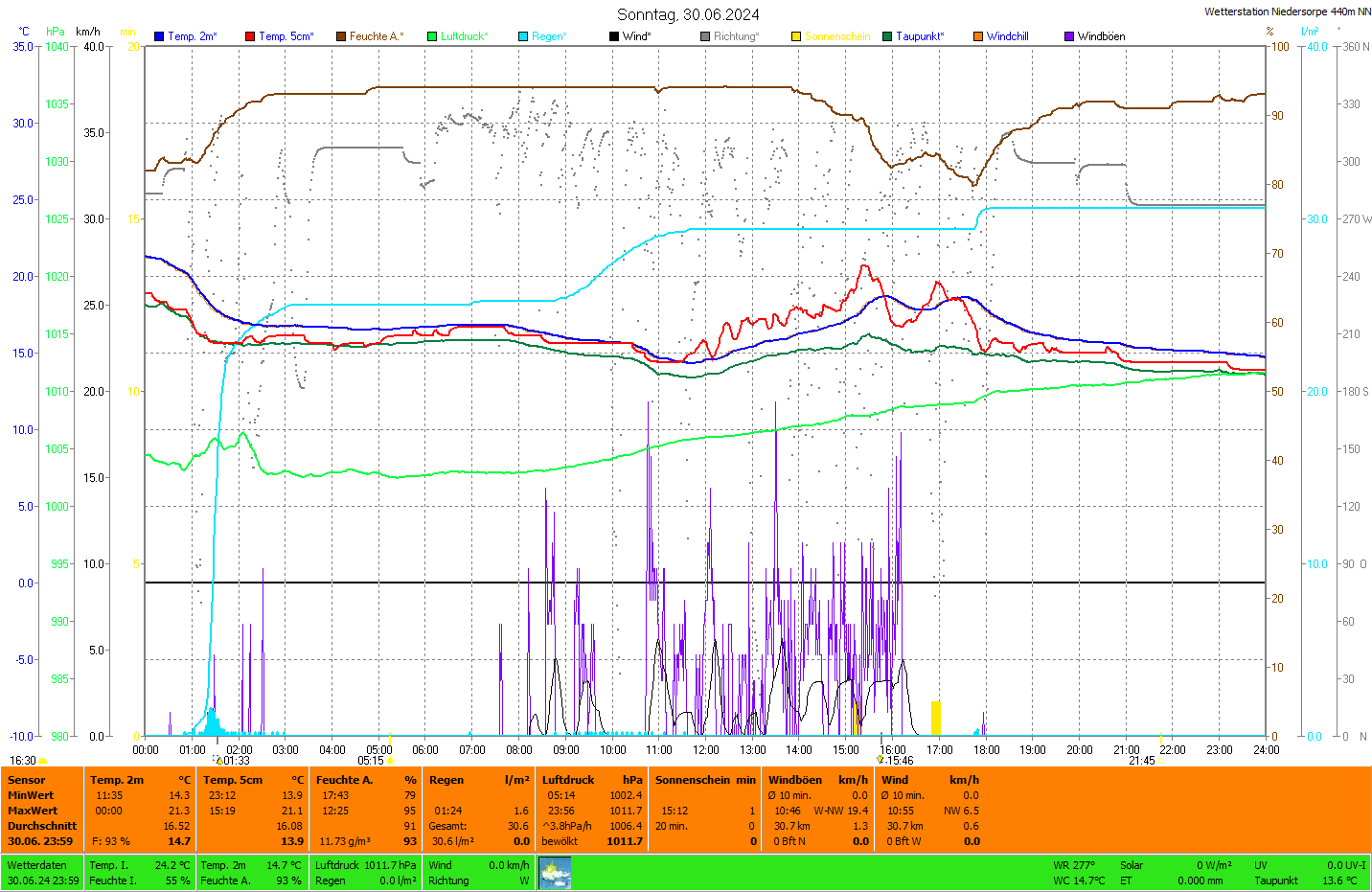Screen dimensions: 1372x892
Task: Click the Windchill legend label
Action: coord(1007,36)
